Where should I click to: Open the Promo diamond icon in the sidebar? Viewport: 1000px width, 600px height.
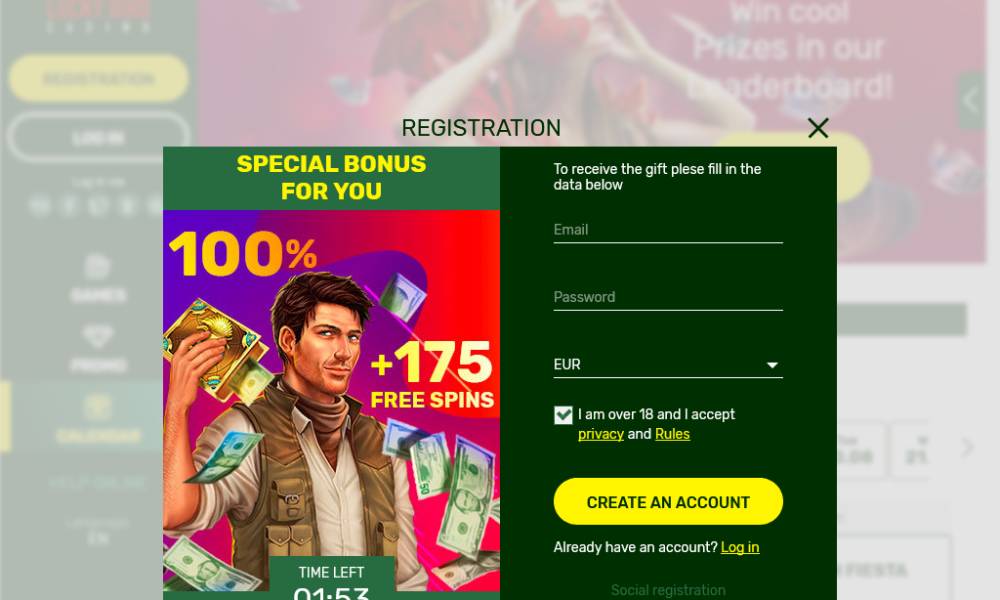click(x=98, y=336)
